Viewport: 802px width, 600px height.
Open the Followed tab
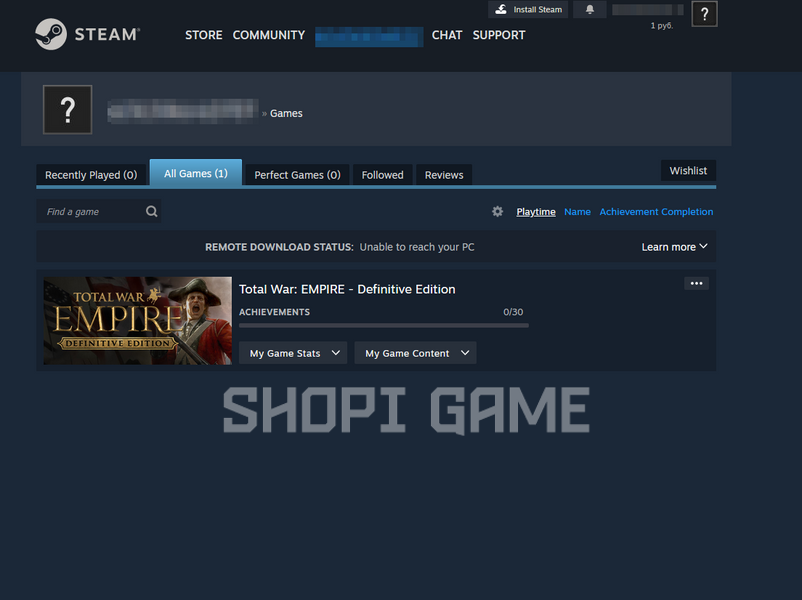(383, 175)
